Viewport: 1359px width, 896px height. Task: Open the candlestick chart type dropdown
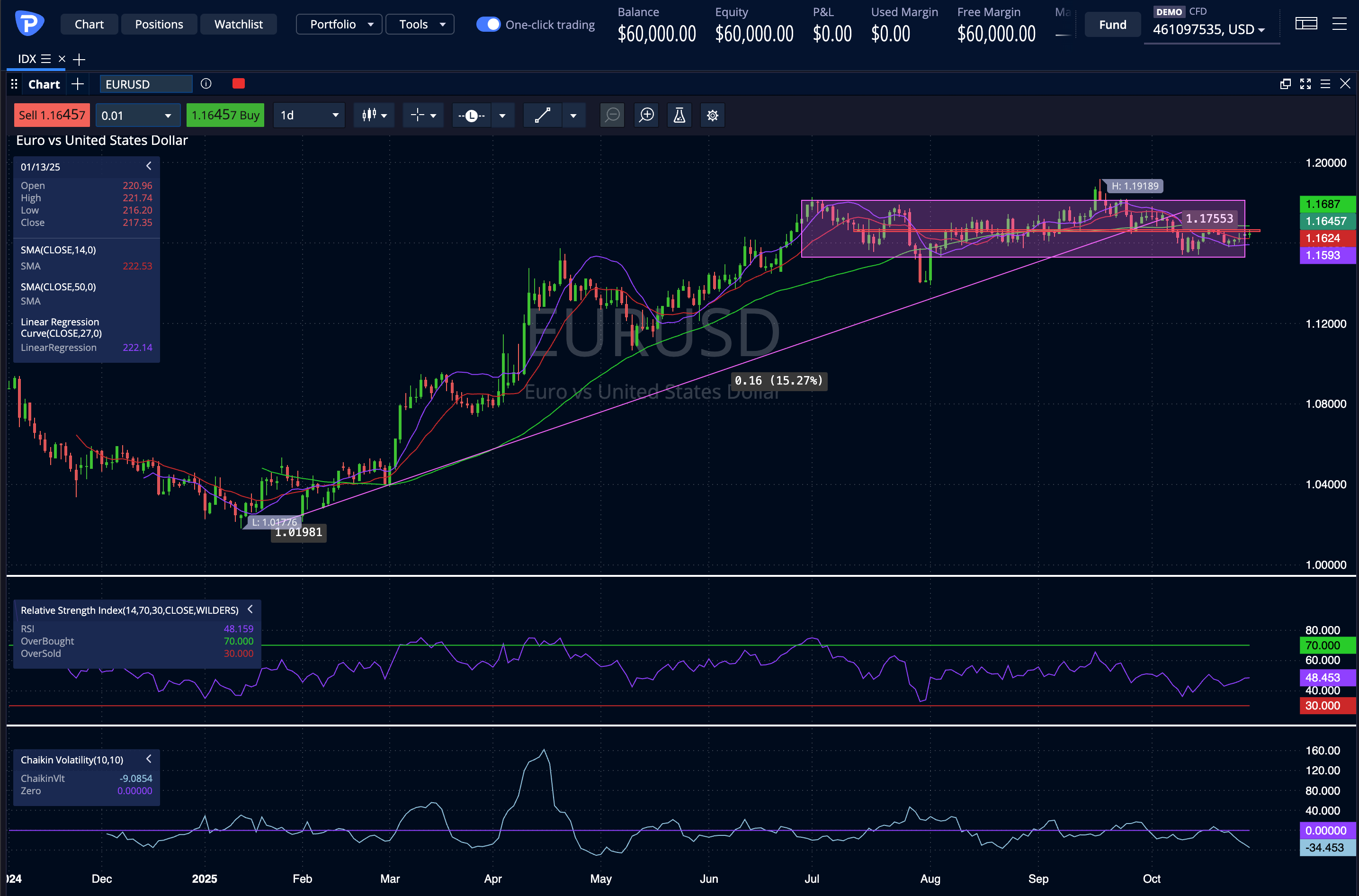374,116
